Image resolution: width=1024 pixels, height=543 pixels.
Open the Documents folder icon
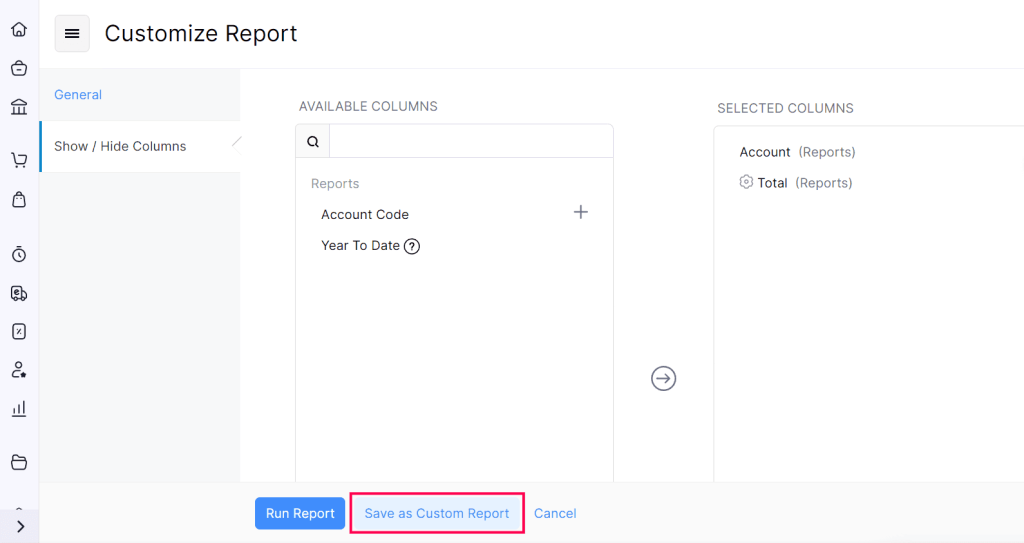(19, 462)
